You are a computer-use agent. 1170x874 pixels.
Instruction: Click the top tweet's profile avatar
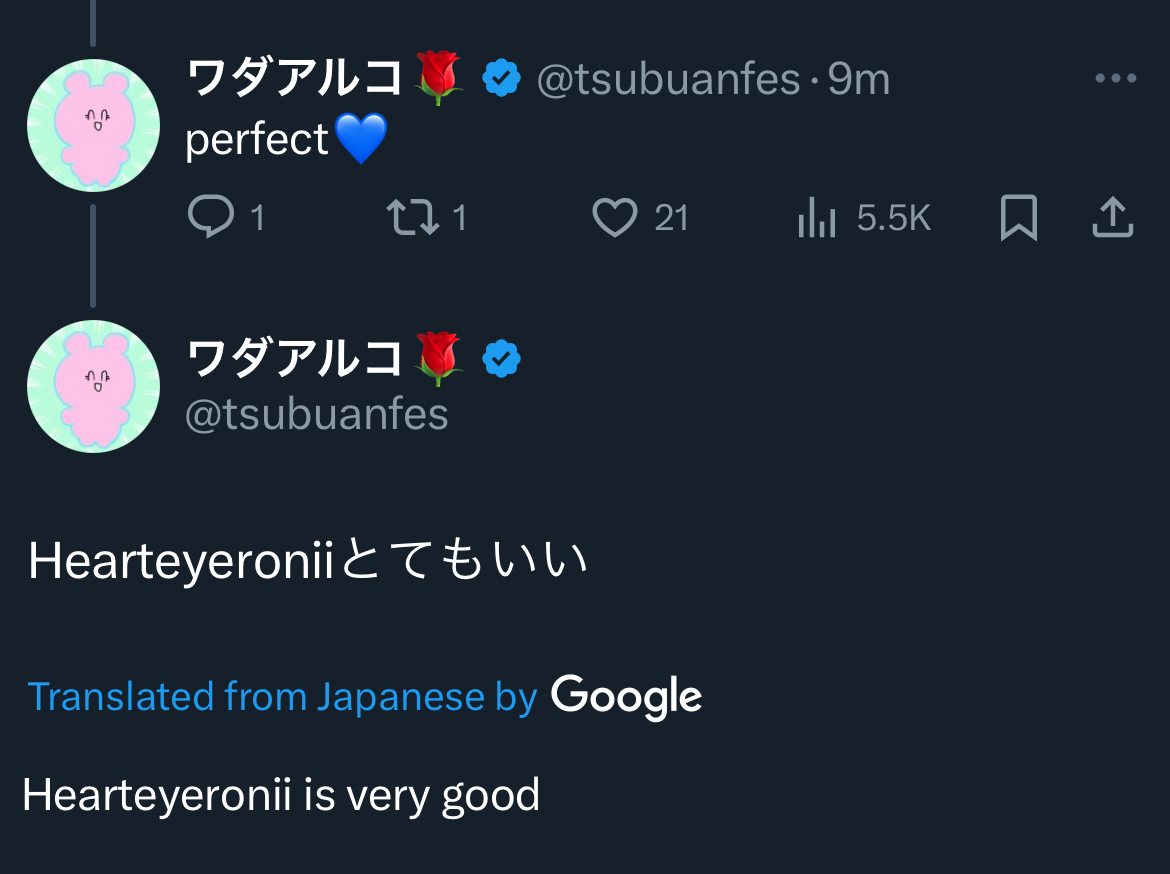[93, 125]
